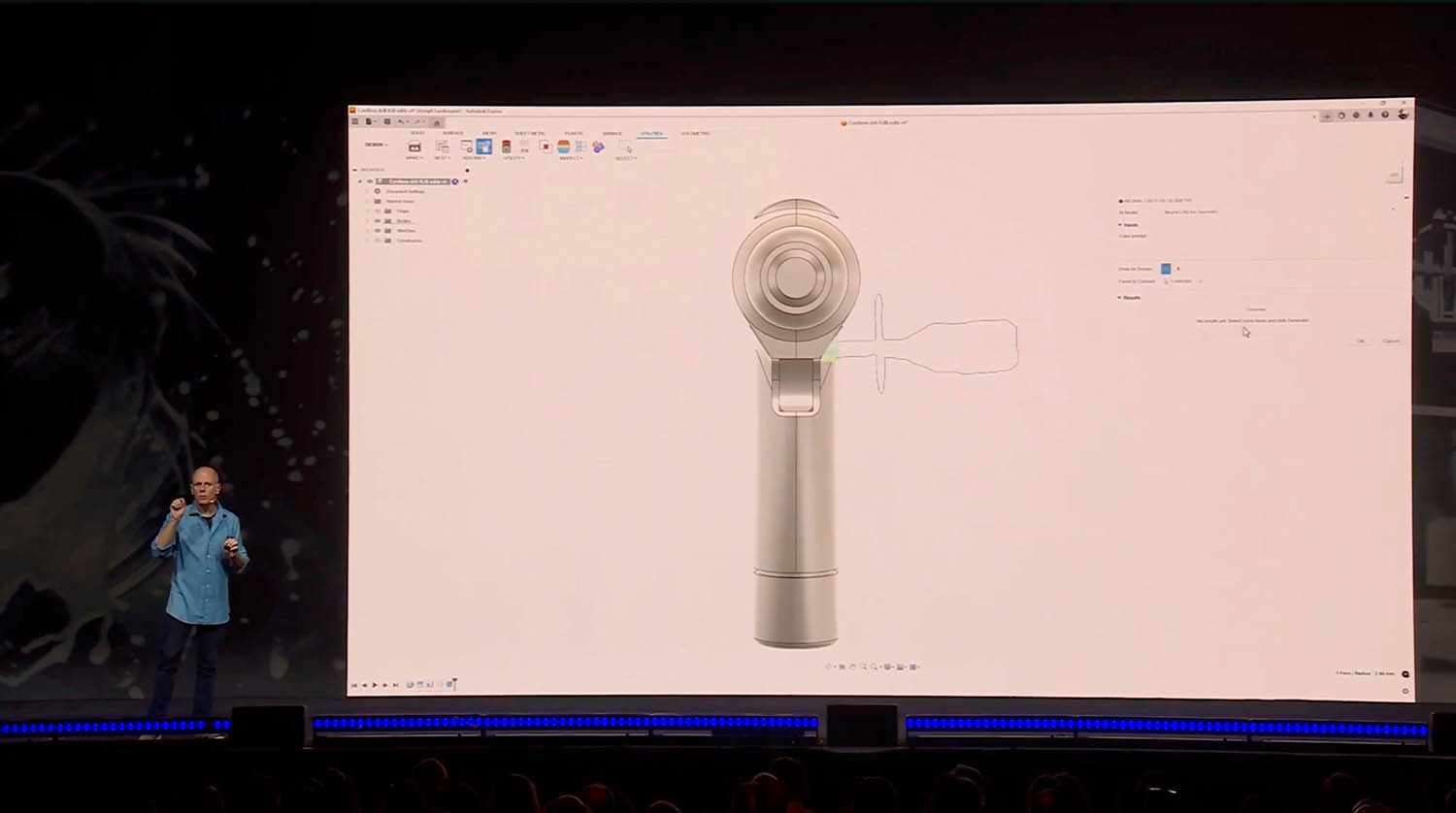Click the Make tool icon in toolbar

tap(414, 146)
